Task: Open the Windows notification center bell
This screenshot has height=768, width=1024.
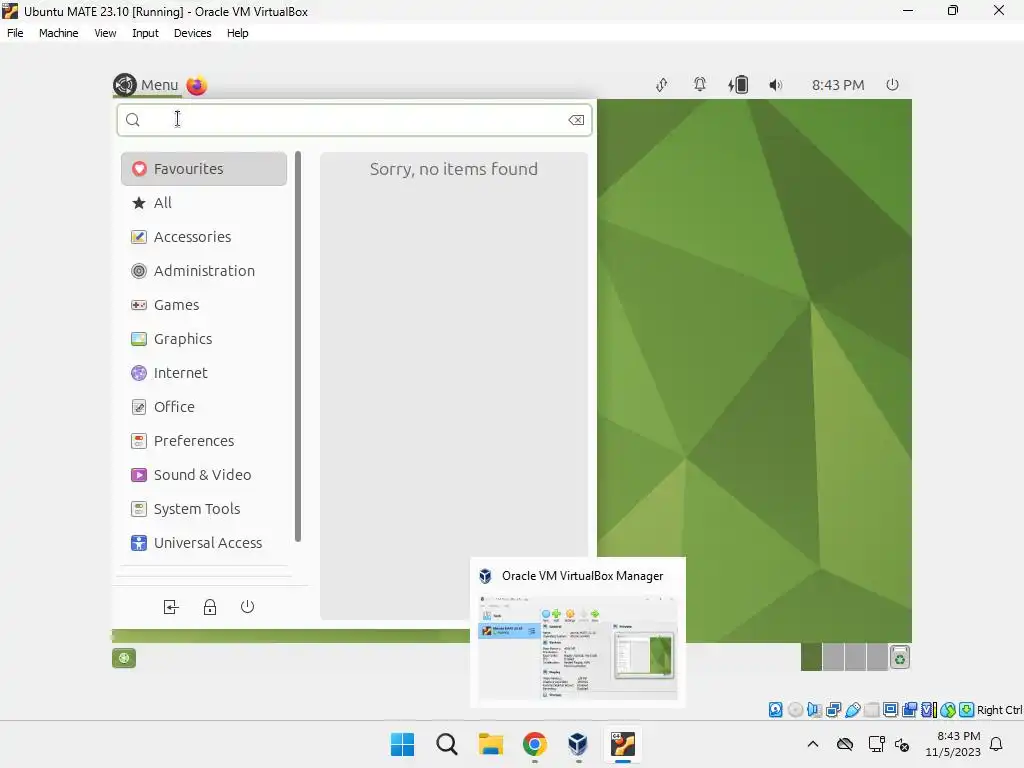Action: 997,744
